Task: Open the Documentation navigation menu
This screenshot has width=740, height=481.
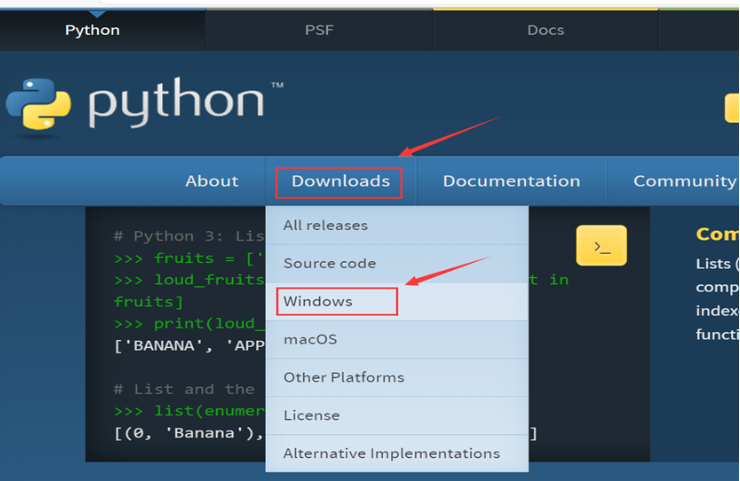Action: point(512,181)
